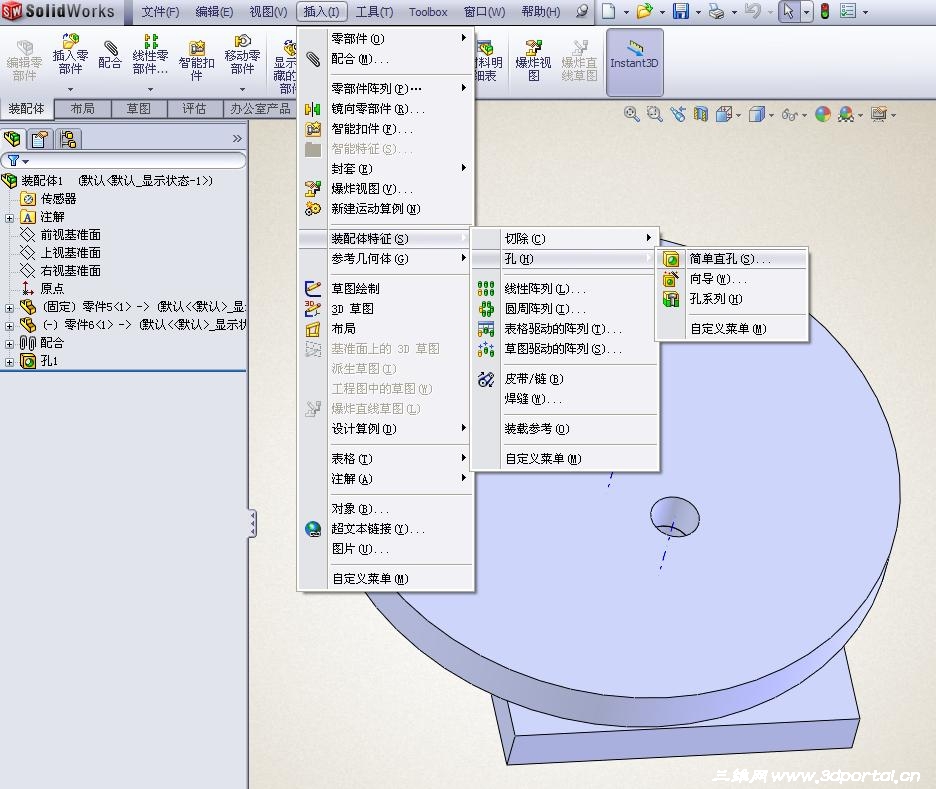Screen dimensions: 936x789
Task: Click the 简单直孔 icon in the submenu
Action: point(671,259)
